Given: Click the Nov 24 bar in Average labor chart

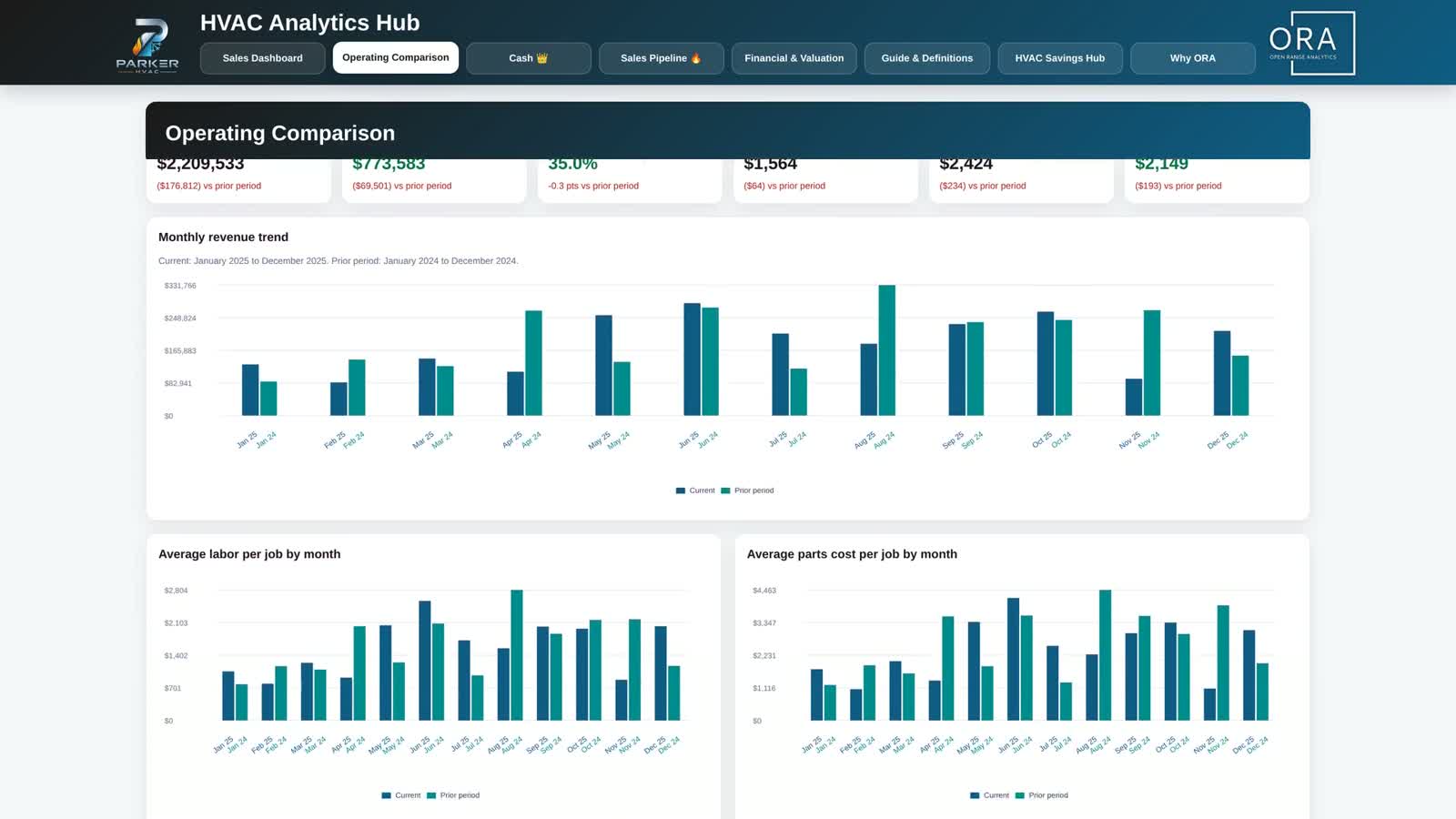Looking at the screenshot, I should click(x=634, y=670).
